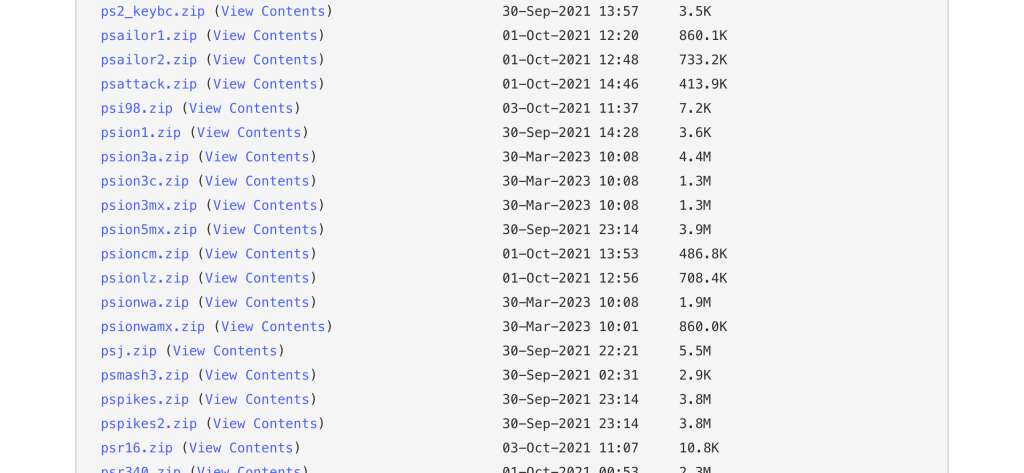The width and height of the screenshot is (1024, 473).
Task: View contents of psion3a.zip
Action: click(257, 157)
